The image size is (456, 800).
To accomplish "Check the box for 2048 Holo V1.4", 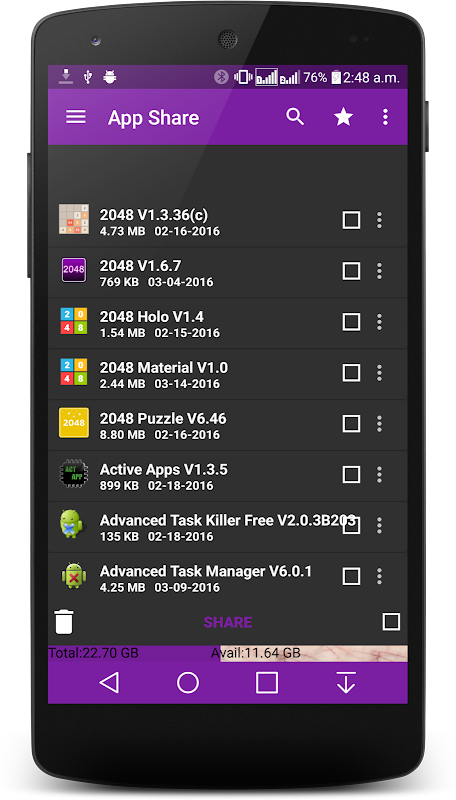I will [351, 322].
